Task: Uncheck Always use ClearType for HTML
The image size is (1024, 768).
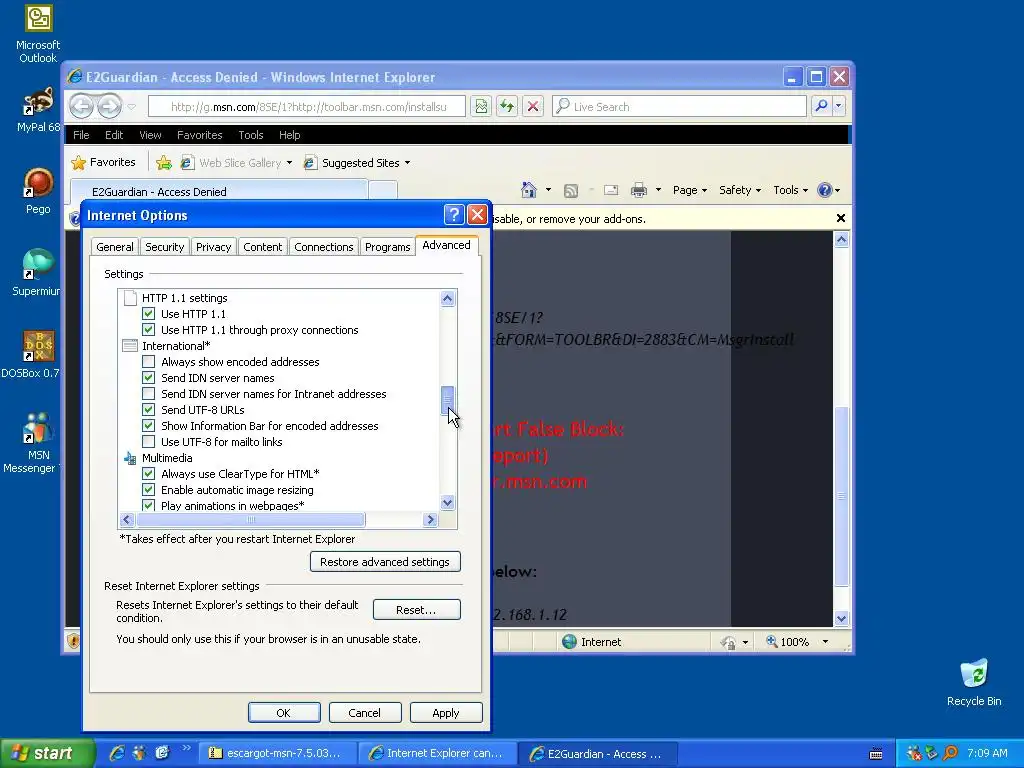Action: [x=148, y=473]
